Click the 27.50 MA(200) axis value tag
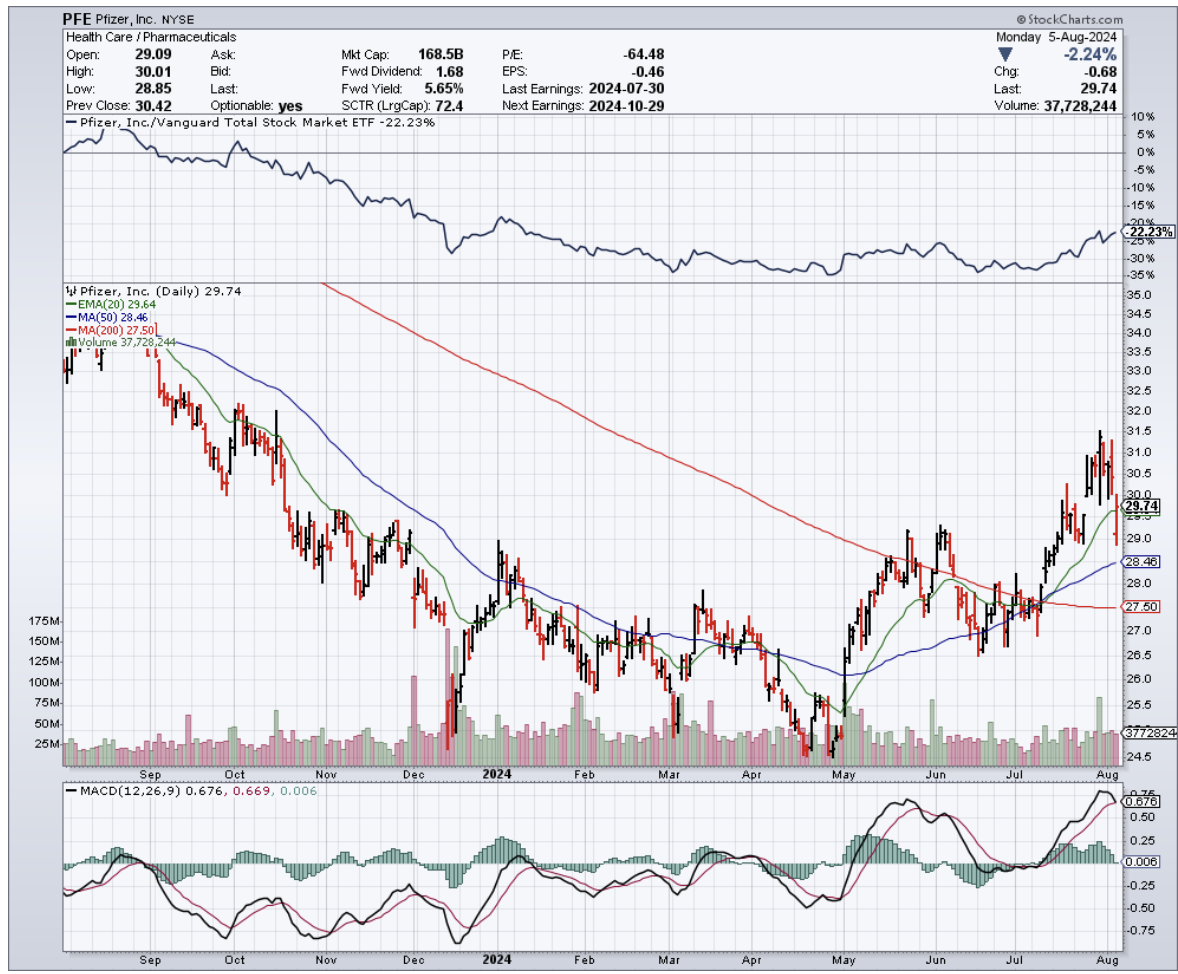Viewport: 1178px width, 974px height. (x=1141, y=607)
